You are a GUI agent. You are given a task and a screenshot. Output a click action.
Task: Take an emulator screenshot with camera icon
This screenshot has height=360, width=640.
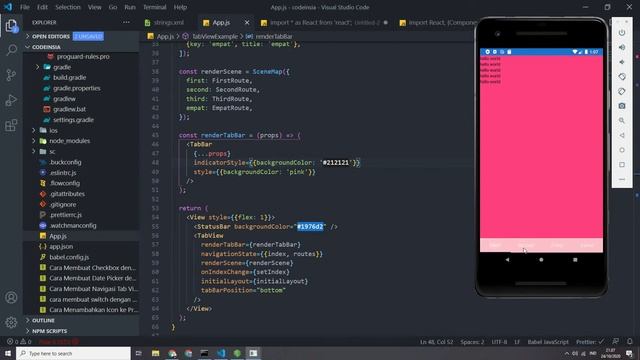coord(622,106)
